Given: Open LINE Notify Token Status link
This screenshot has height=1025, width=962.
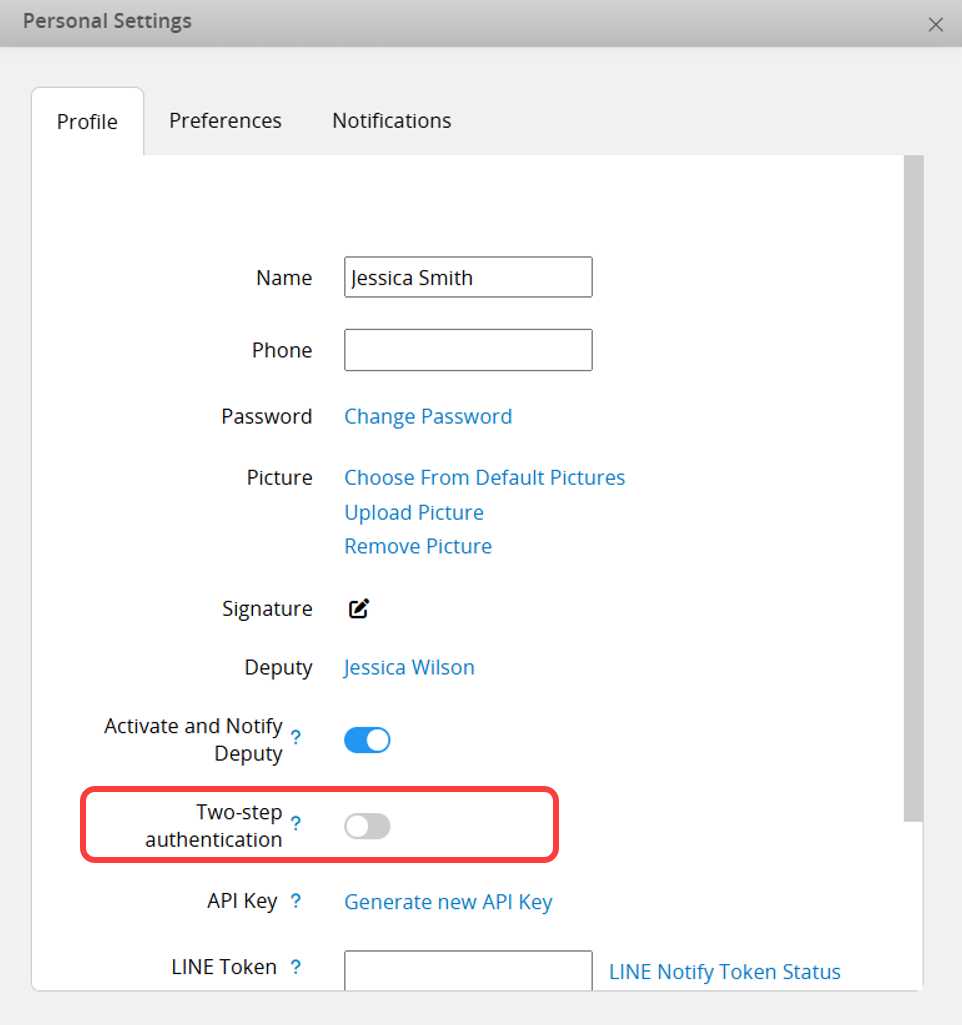Looking at the screenshot, I should (724, 972).
